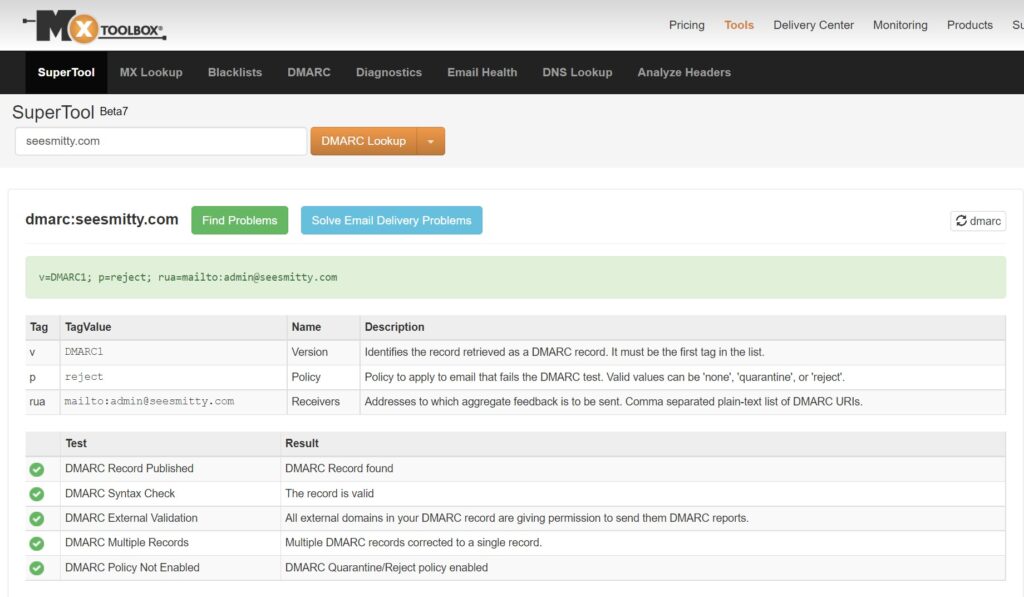
Task: Click the mailto:admin@seesmitty.com tag value
Action: pyautogui.click(x=149, y=402)
